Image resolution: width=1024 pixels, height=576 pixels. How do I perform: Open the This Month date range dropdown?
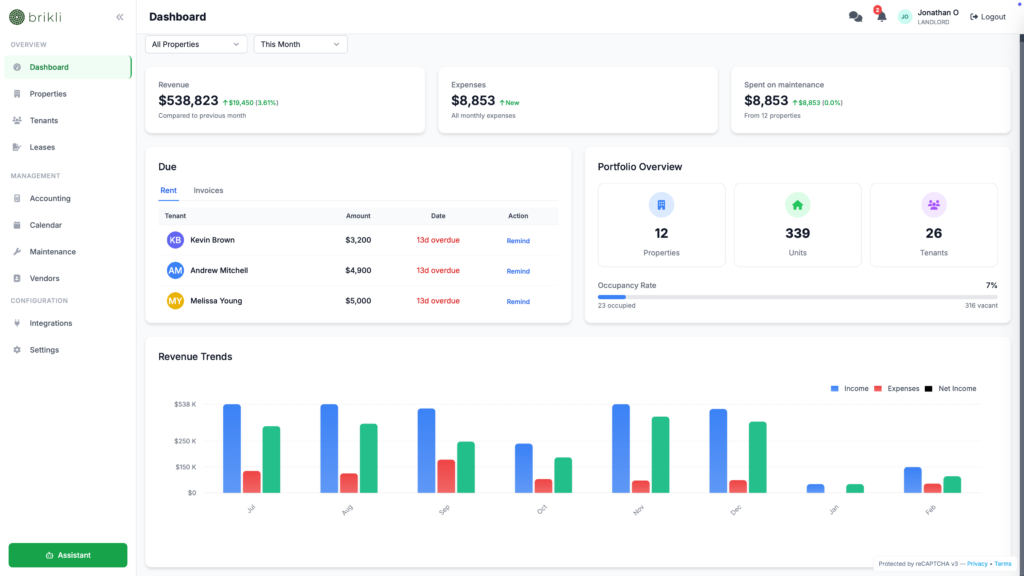point(300,44)
